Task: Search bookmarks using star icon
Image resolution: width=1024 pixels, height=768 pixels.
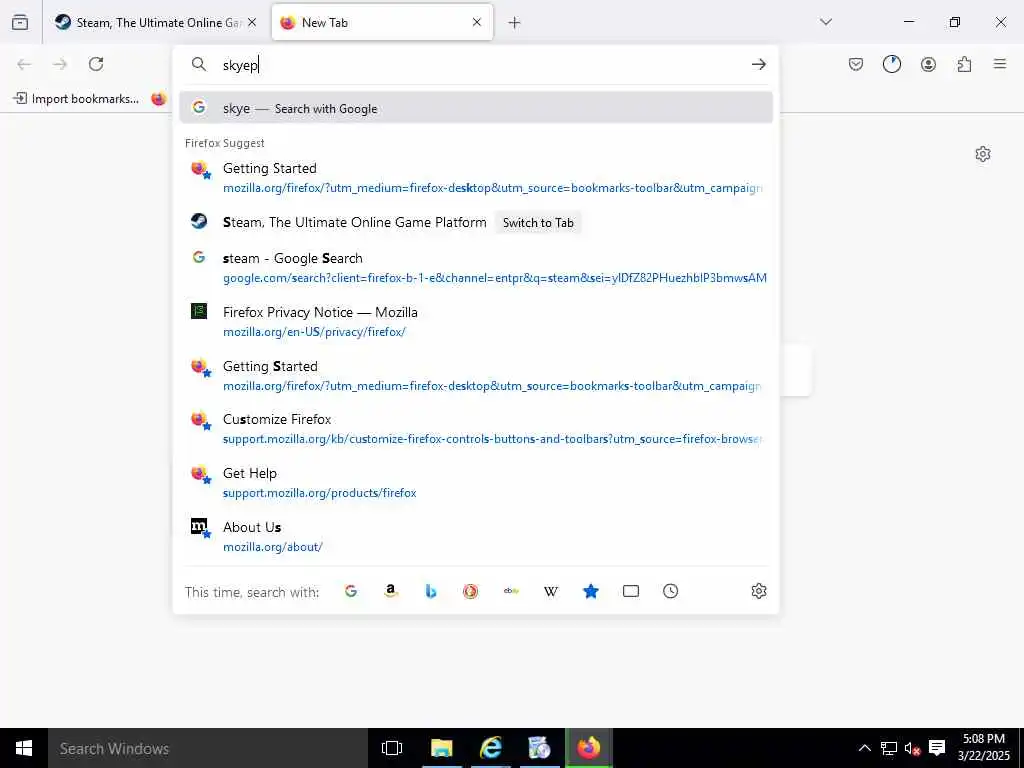Action: tap(590, 591)
